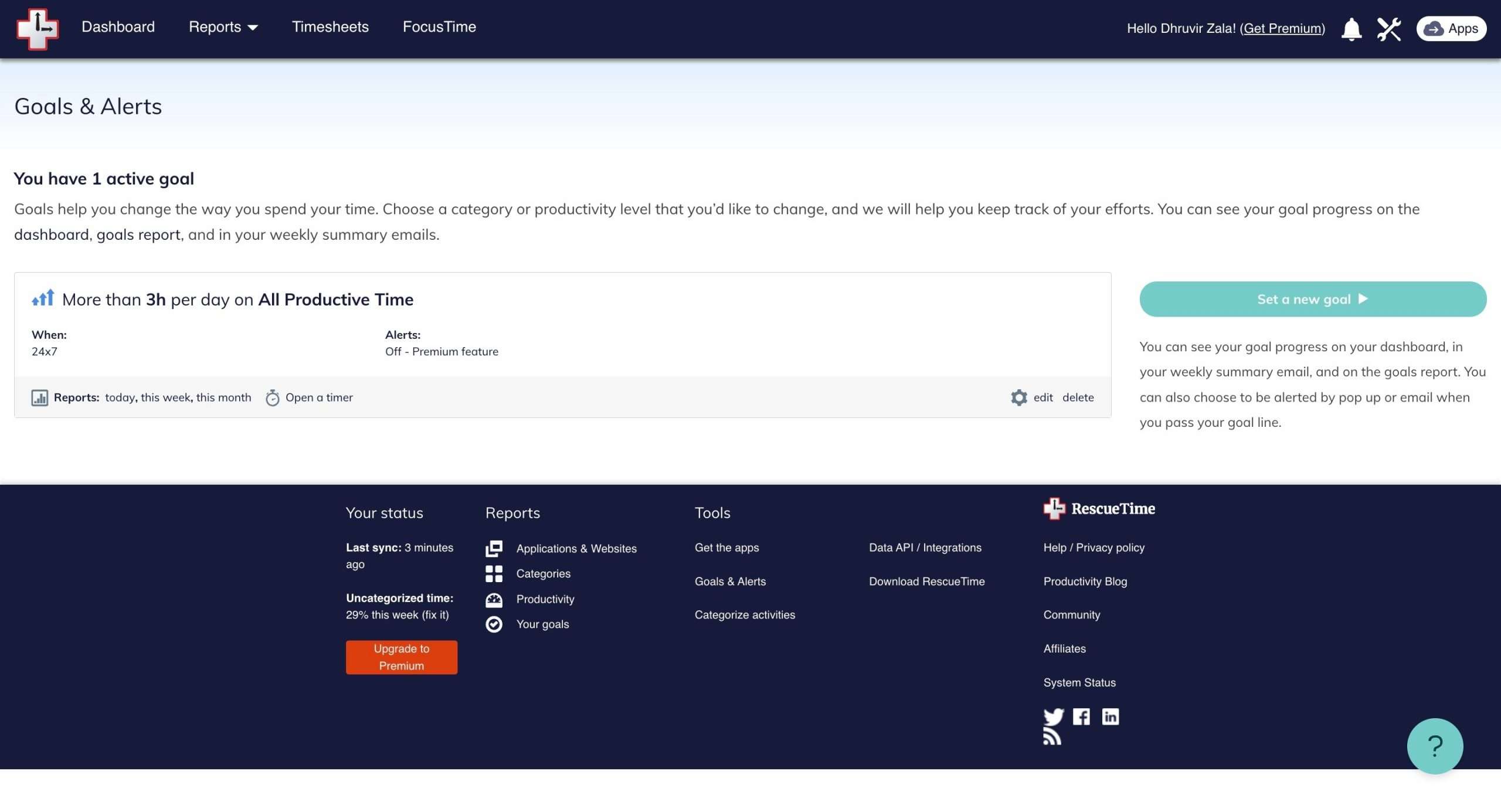Open Affiliates footer link
1501x812 pixels.
[1064, 649]
